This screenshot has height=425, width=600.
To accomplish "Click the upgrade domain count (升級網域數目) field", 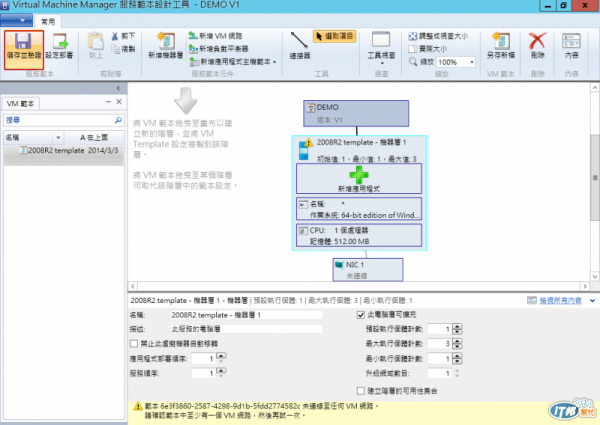I will (x=439, y=373).
